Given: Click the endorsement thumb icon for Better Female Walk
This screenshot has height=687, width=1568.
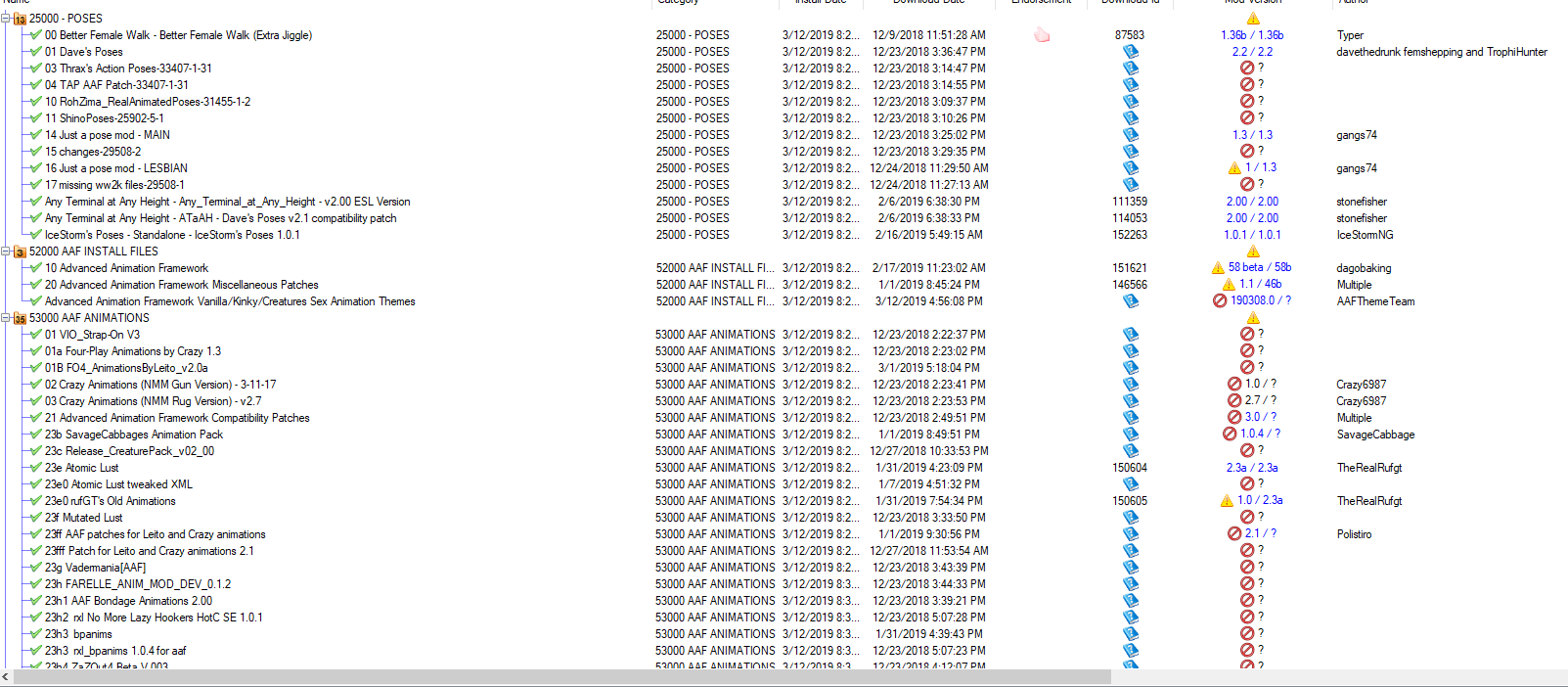Looking at the screenshot, I should click(x=1042, y=35).
